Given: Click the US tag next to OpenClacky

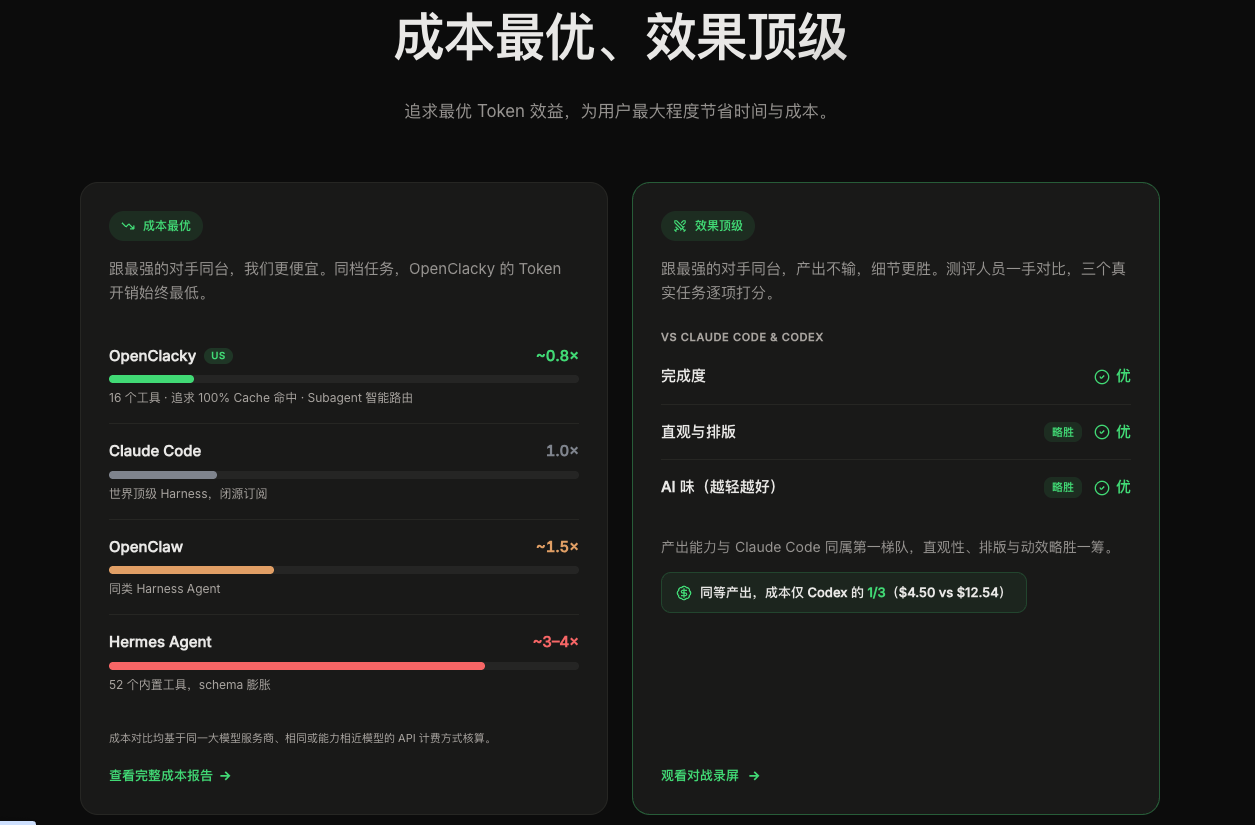Looking at the screenshot, I should point(218,356).
